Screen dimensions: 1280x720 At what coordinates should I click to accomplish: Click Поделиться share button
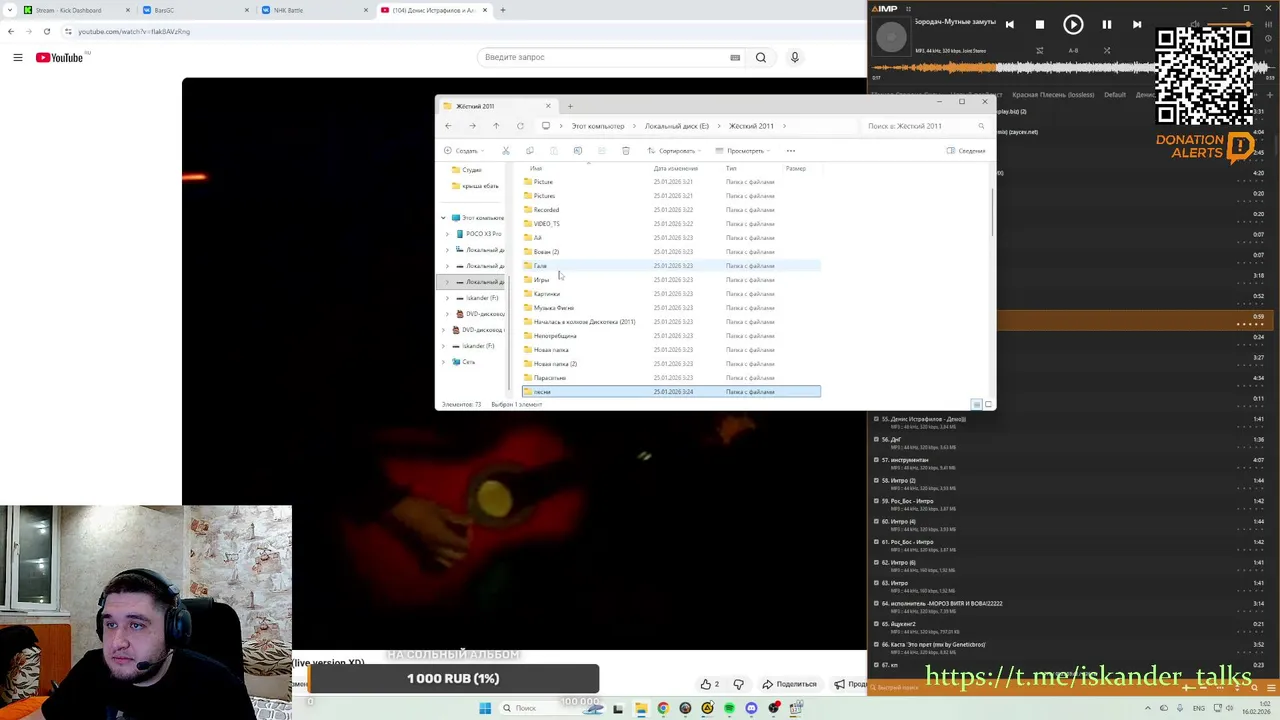click(789, 684)
